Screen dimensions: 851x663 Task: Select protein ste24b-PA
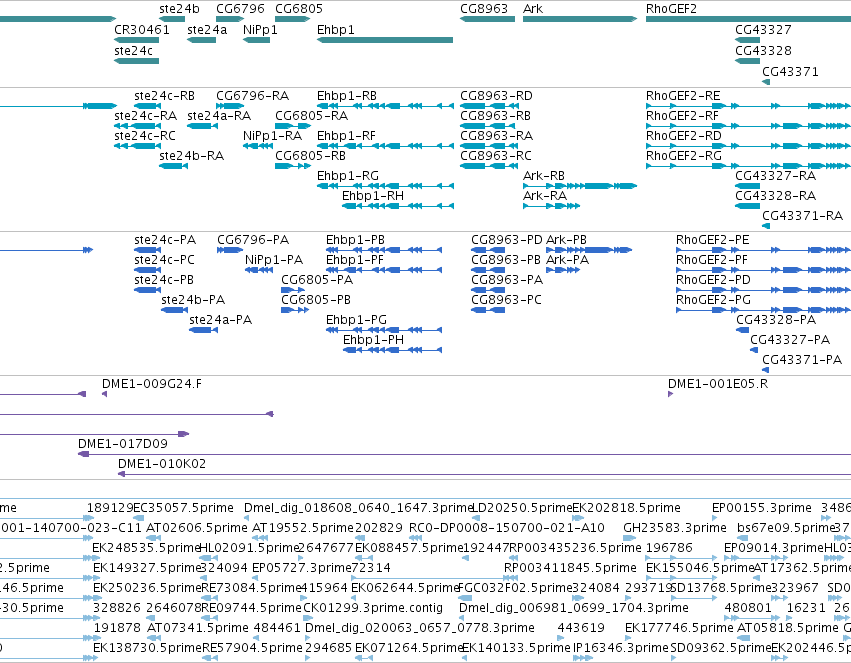tap(174, 310)
